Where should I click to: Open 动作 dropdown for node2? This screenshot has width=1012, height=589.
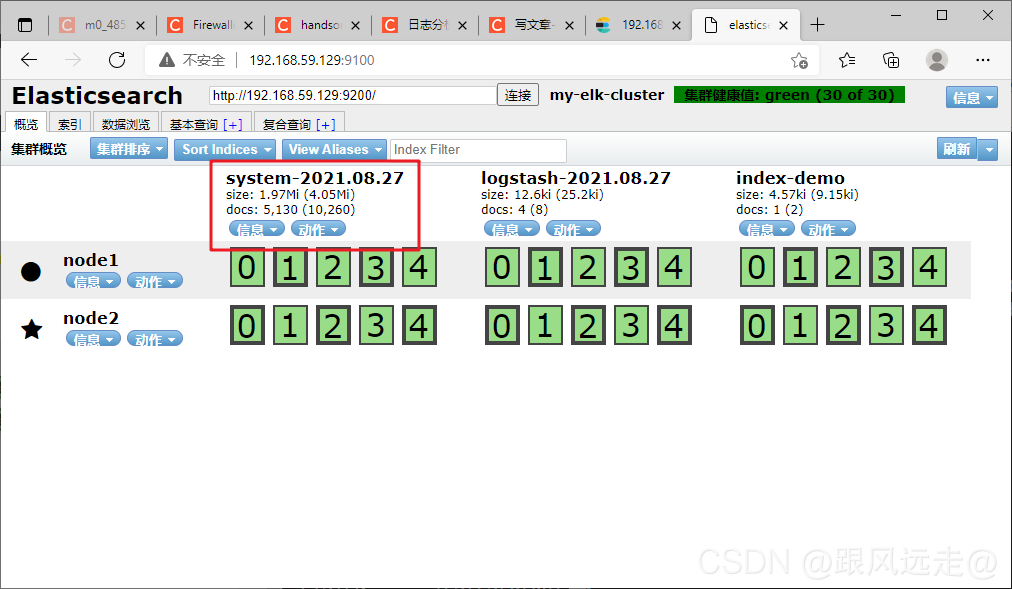pos(155,339)
